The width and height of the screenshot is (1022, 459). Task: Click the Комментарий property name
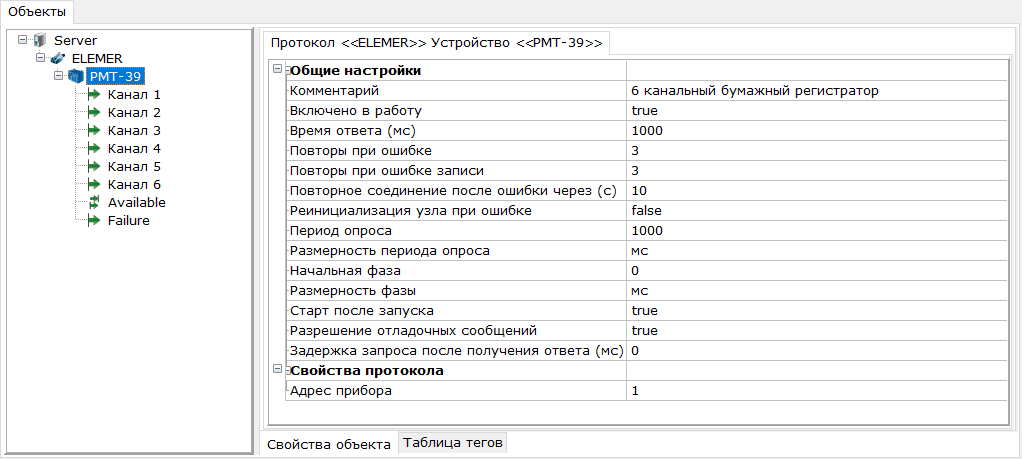(x=334, y=91)
